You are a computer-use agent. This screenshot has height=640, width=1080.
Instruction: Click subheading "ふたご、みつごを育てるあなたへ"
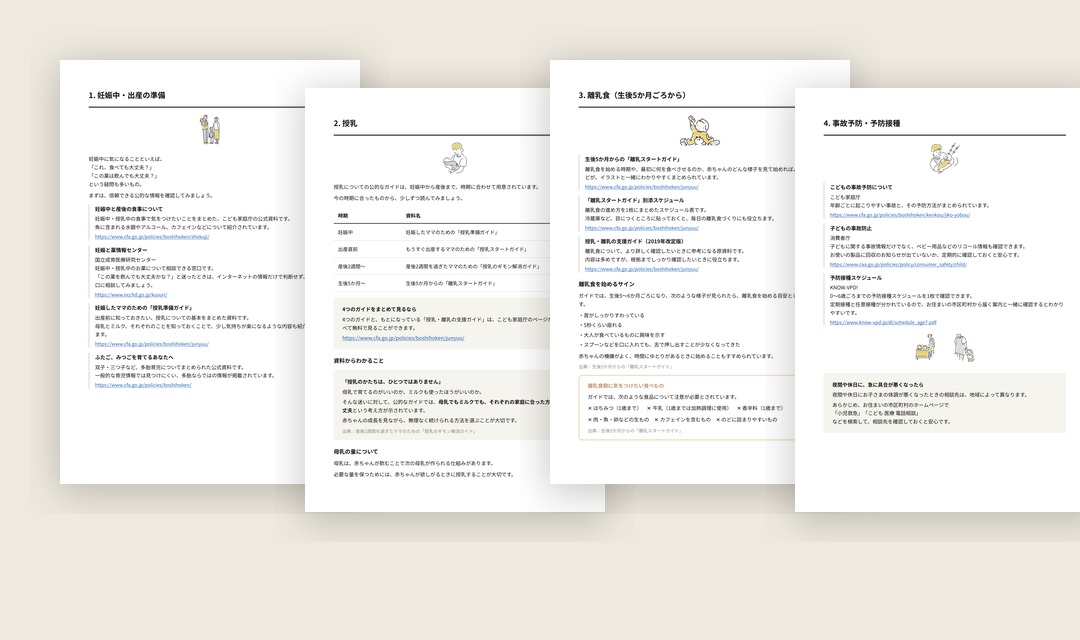tap(134, 358)
